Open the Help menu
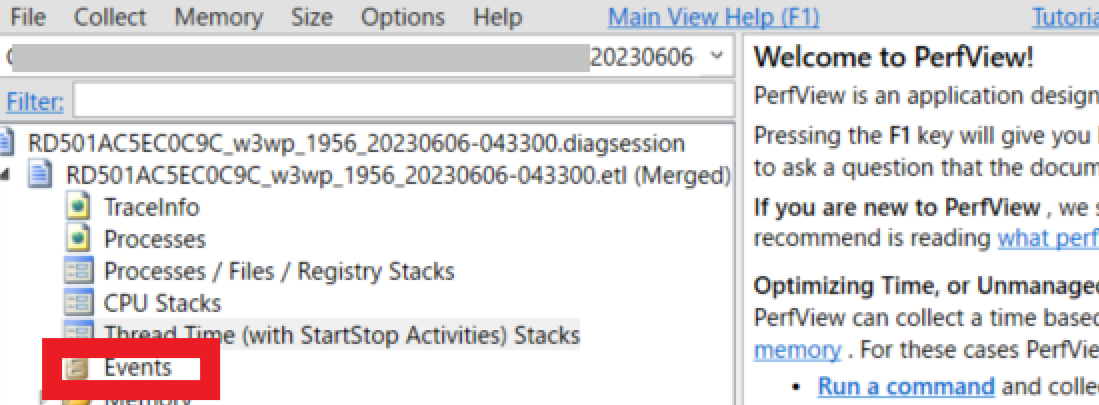 coord(497,17)
